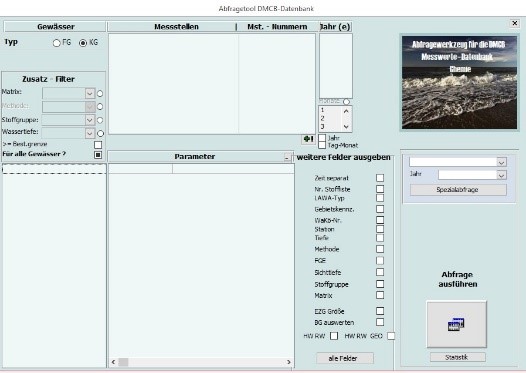Open the Stoffgruppe filter dropdown
Screen dimensions: 526x373
90,120
